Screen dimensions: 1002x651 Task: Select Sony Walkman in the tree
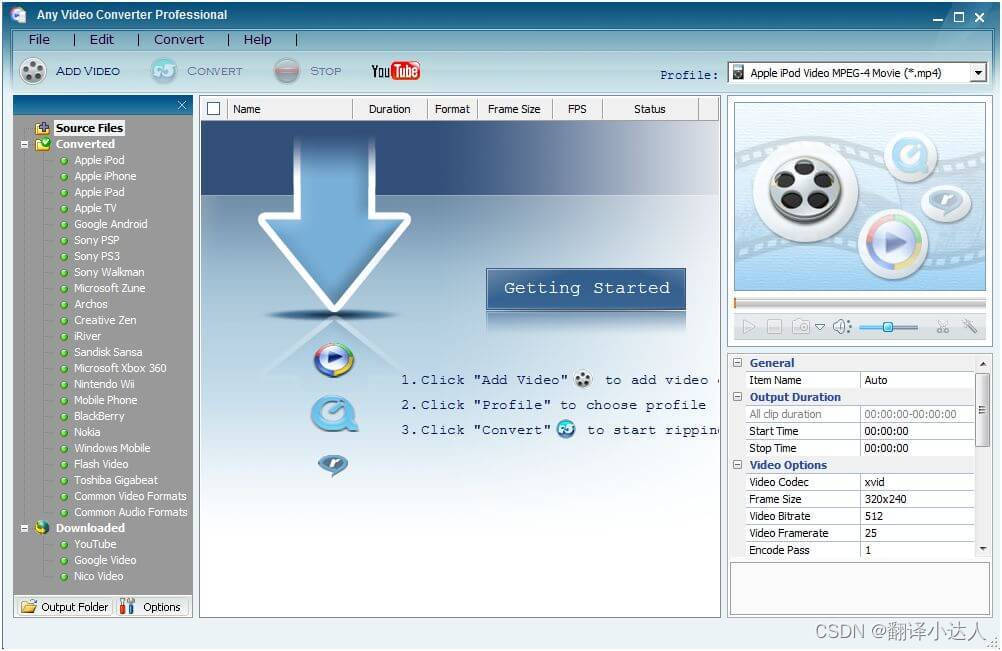[x=109, y=272]
